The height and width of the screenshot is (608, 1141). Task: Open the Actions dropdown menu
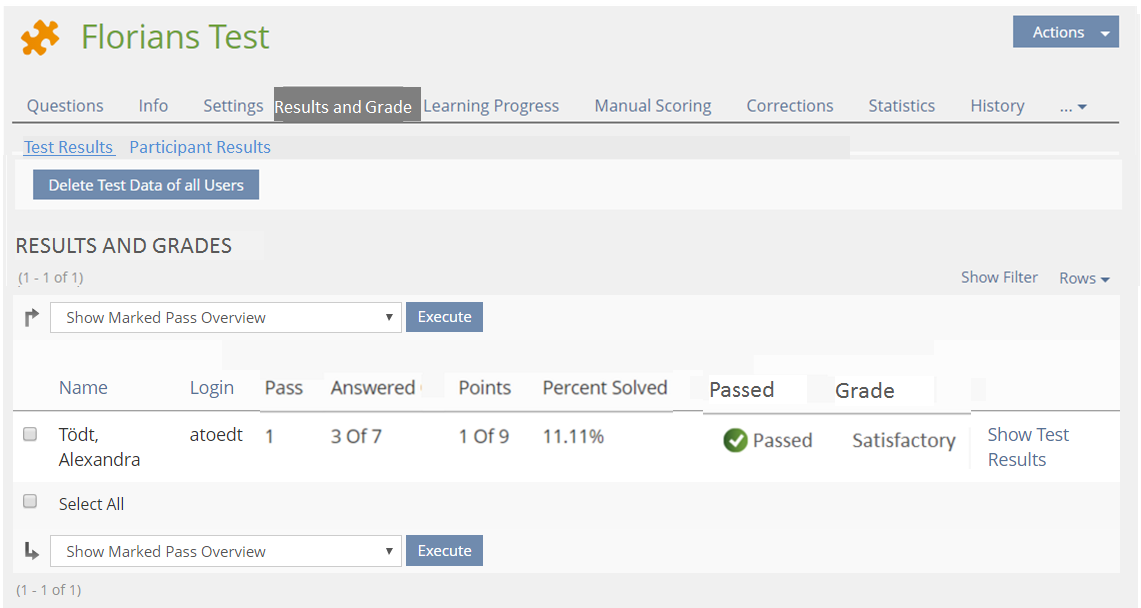(x=1065, y=32)
